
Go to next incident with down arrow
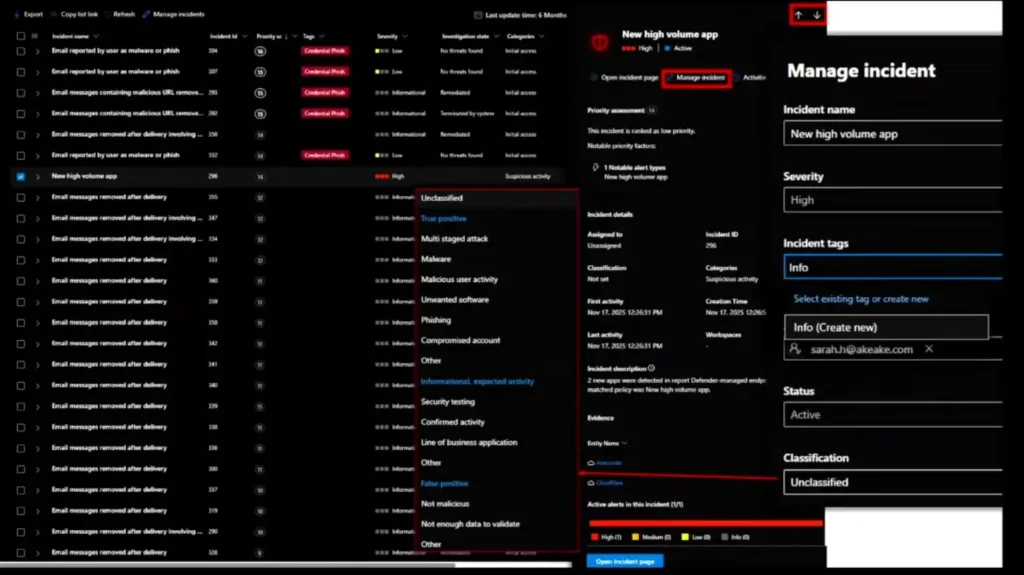816,15
